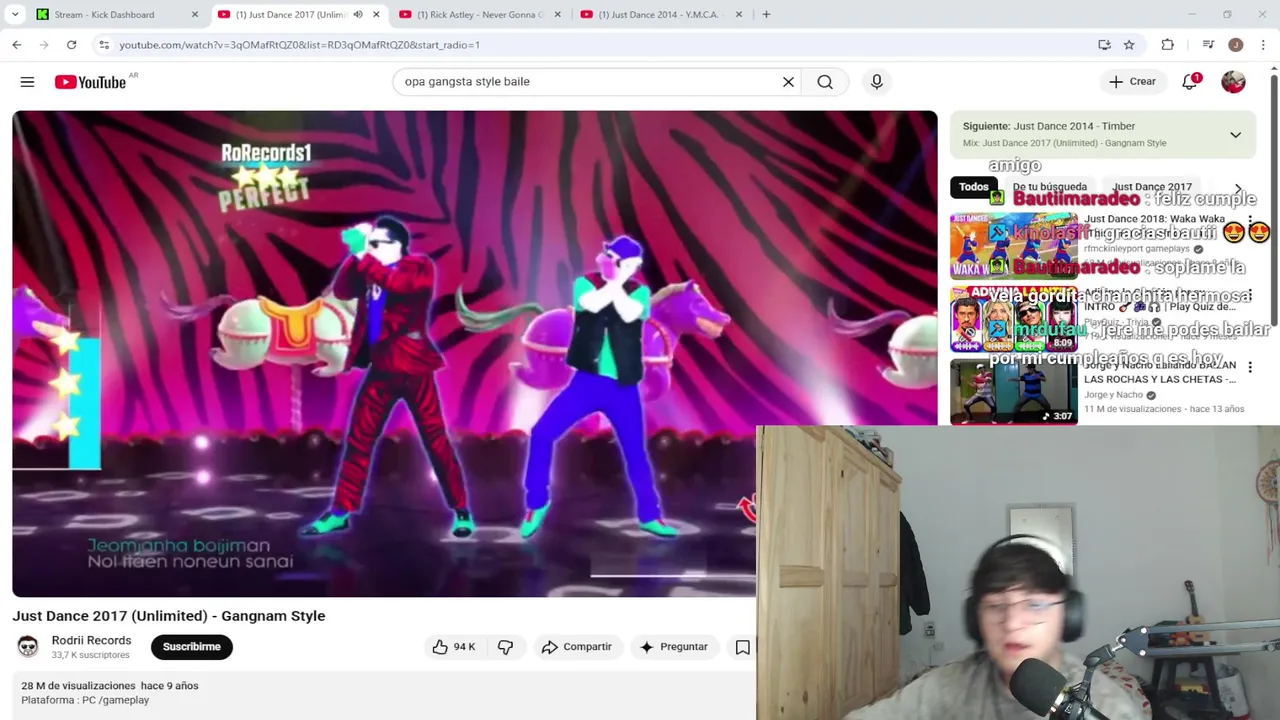Collapse the Siguiente mix playlist panel
Image resolution: width=1280 pixels, height=720 pixels.
point(1235,135)
